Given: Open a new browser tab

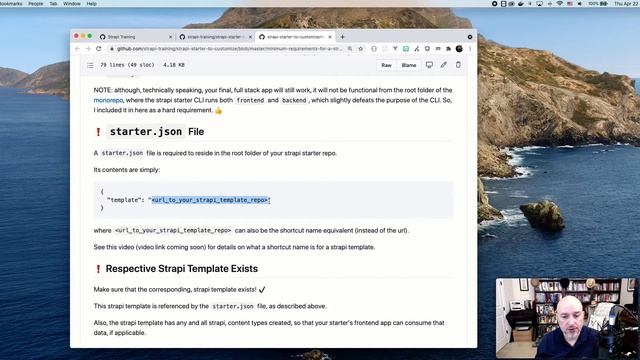Looking at the screenshot, I should coord(342,37).
